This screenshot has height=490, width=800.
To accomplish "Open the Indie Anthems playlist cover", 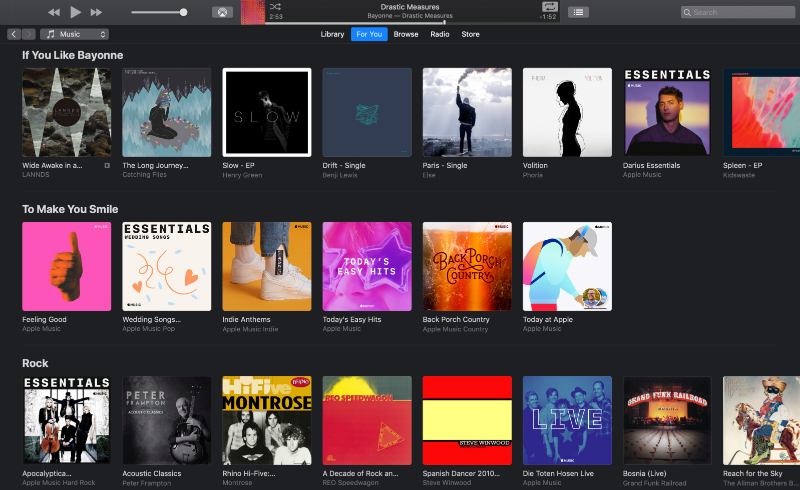I will point(267,266).
